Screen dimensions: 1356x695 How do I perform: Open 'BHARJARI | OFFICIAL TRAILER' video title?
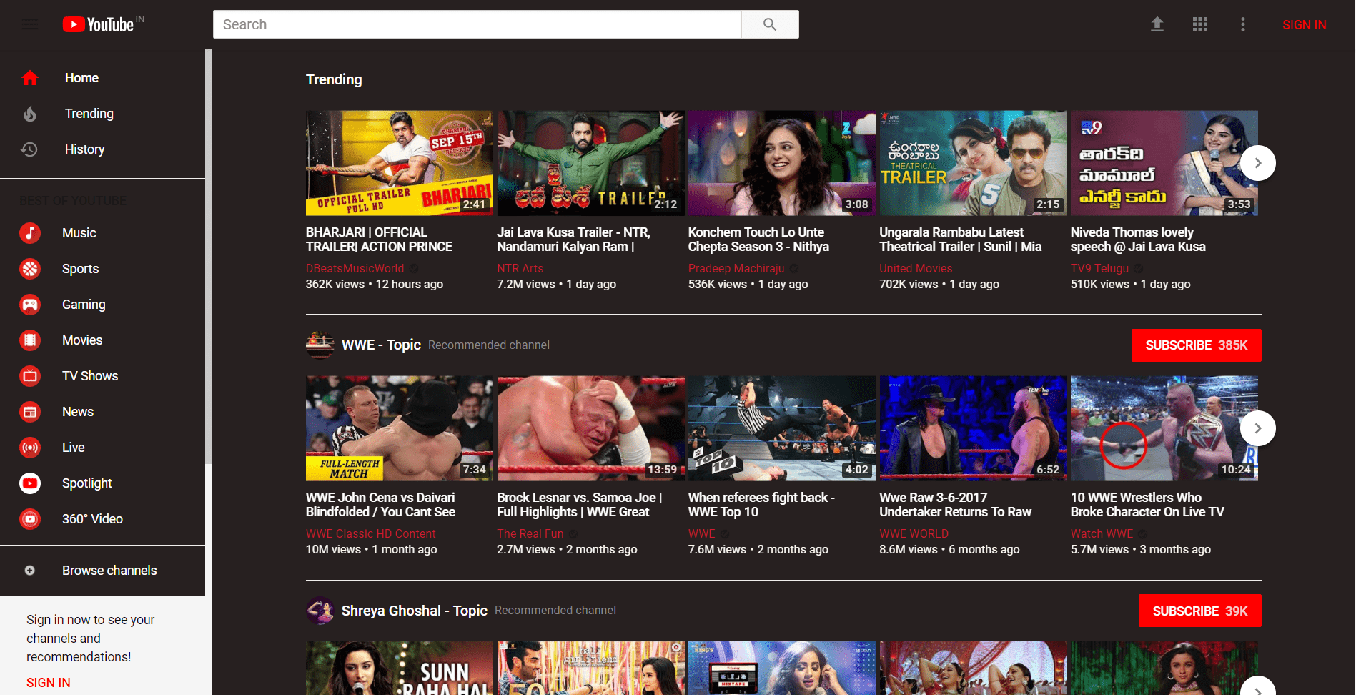(379, 239)
